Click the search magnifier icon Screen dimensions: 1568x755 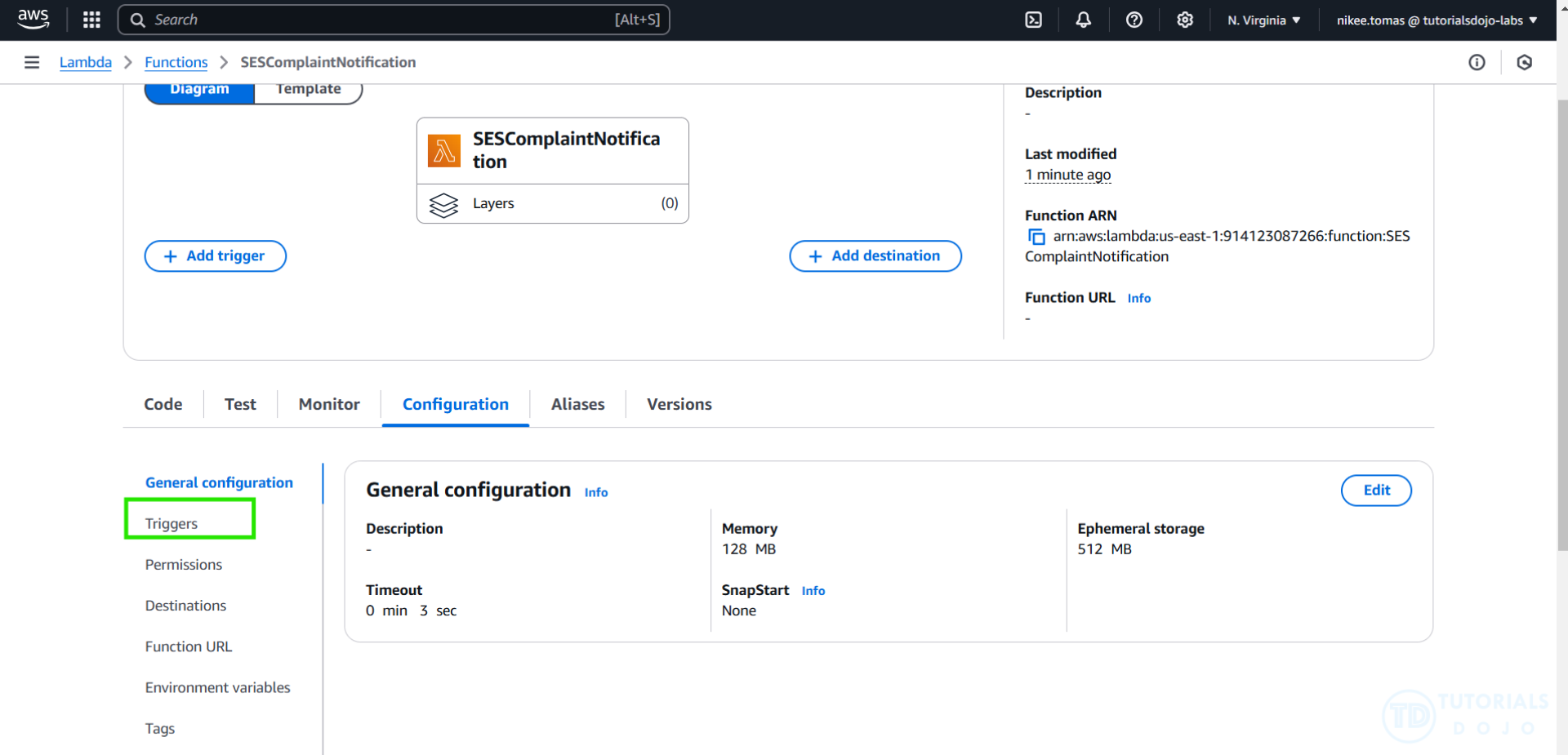[138, 20]
